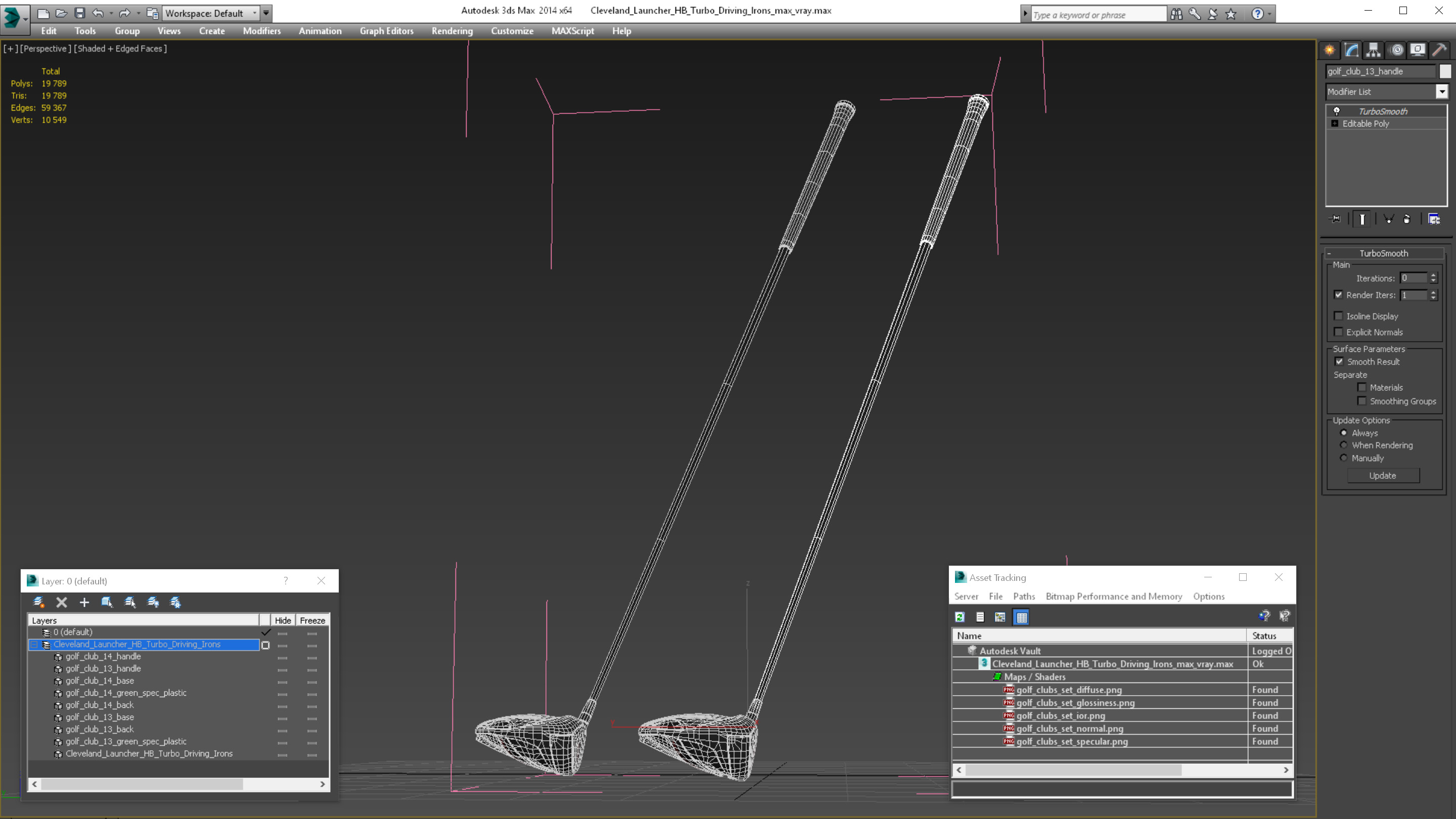Open the Create command panel tab
The height and width of the screenshot is (819, 1456).
click(x=1330, y=51)
